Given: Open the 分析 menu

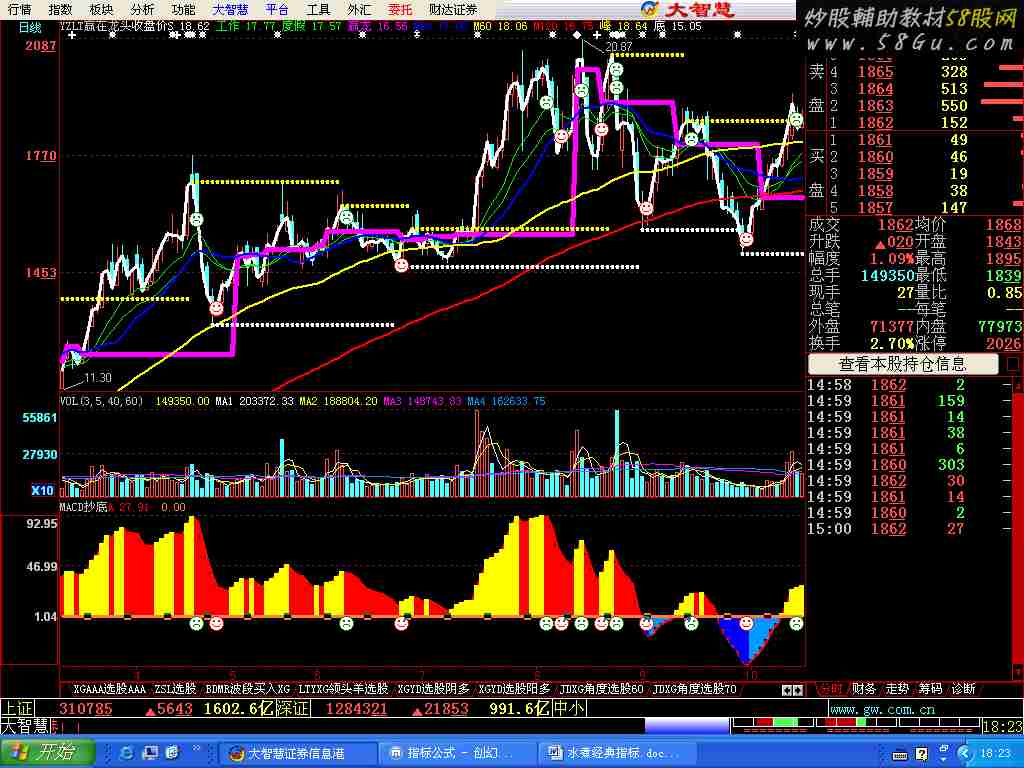Looking at the screenshot, I should 142,9.
